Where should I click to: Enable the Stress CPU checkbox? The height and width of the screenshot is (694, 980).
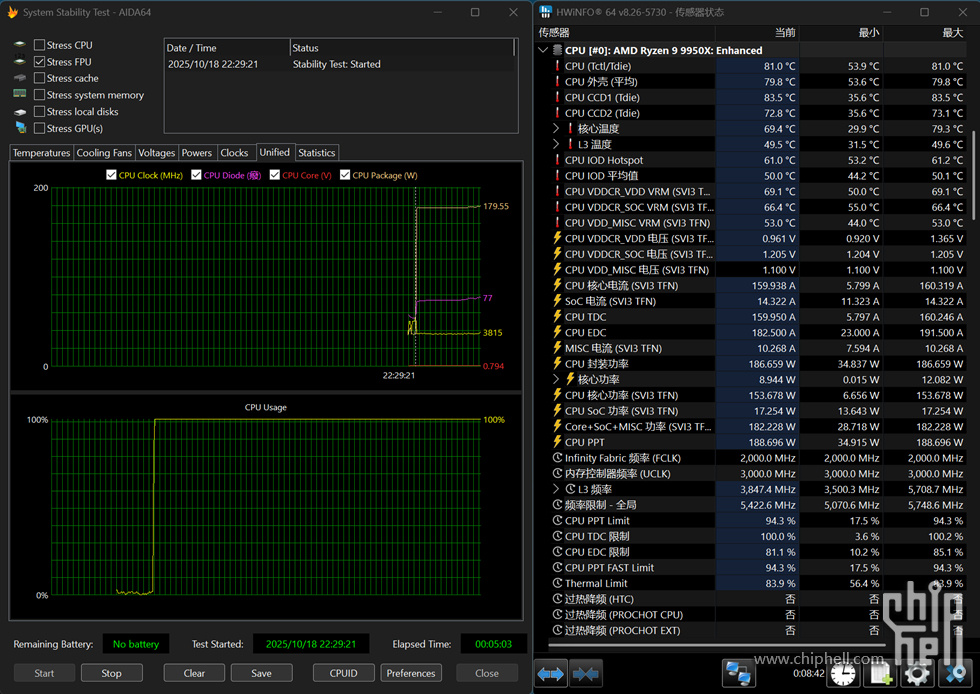click(x=39, y=45)
